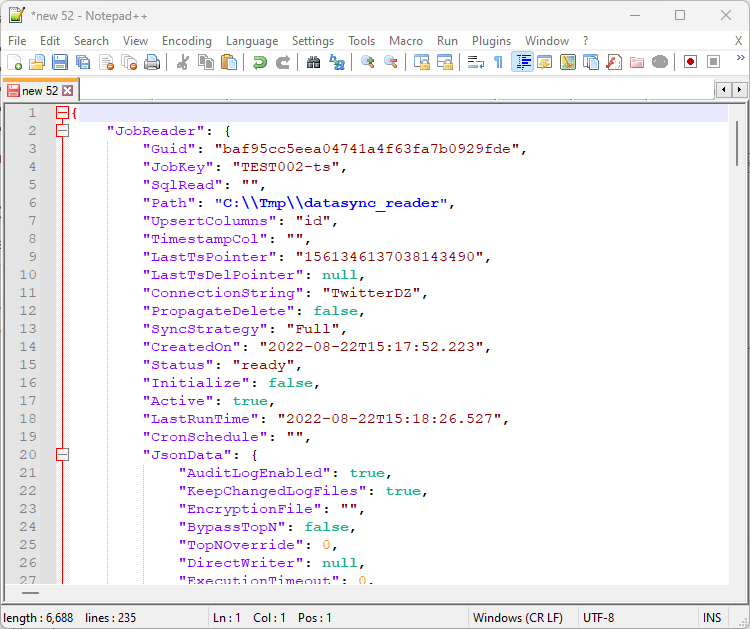Open the Tools menu
Screen dimensions: 750x629
click(x=362, y=41)
